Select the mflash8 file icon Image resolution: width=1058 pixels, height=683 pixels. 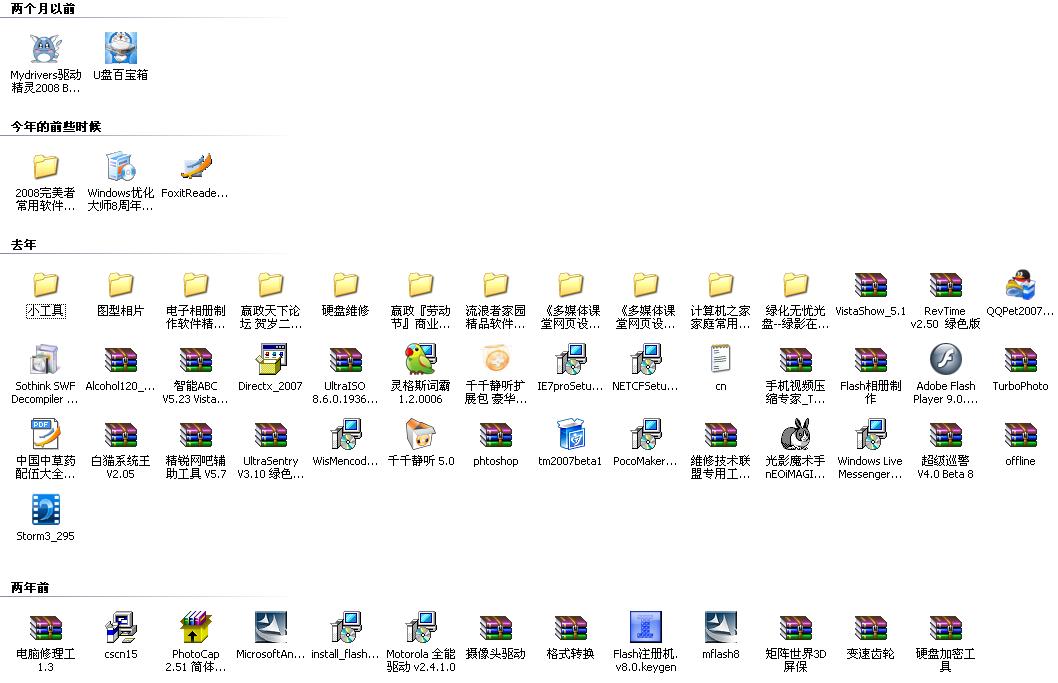[x=720, y=628]
